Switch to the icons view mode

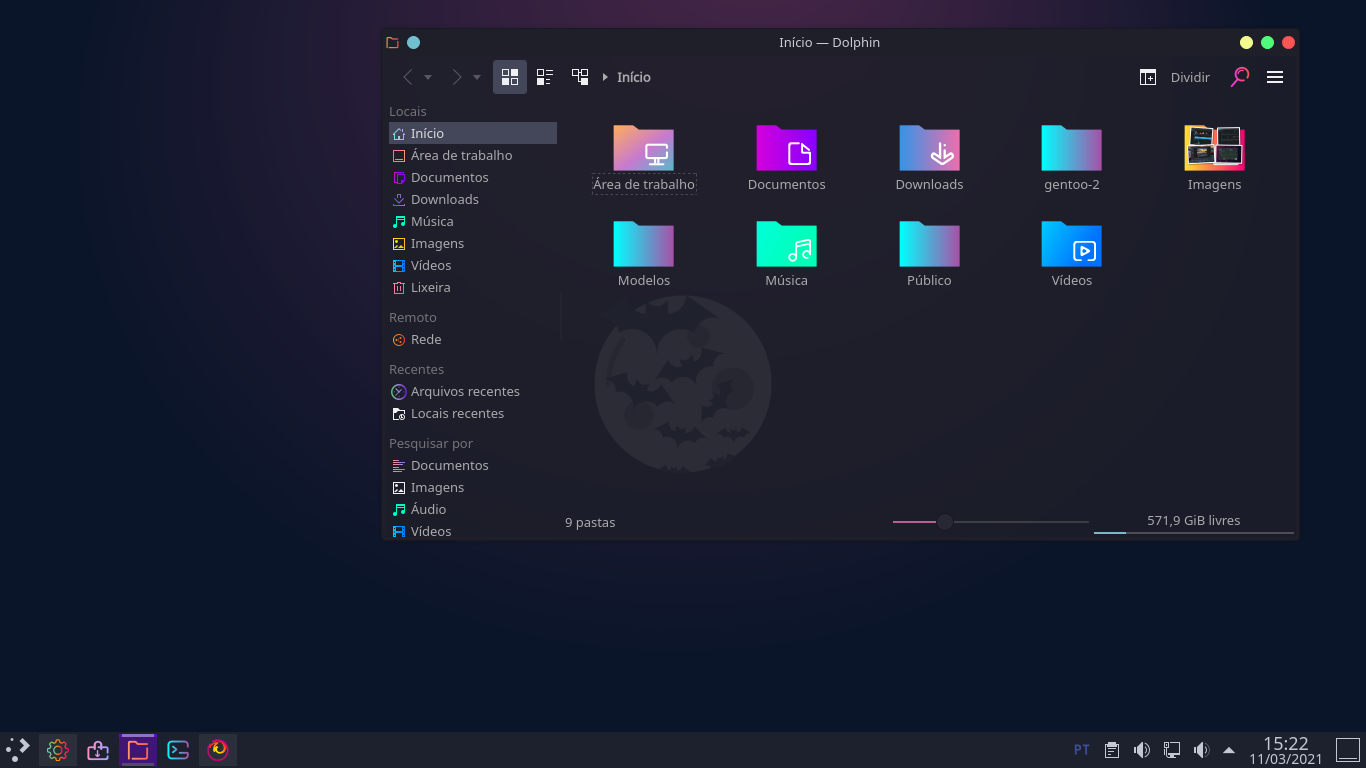pos(509,77)
